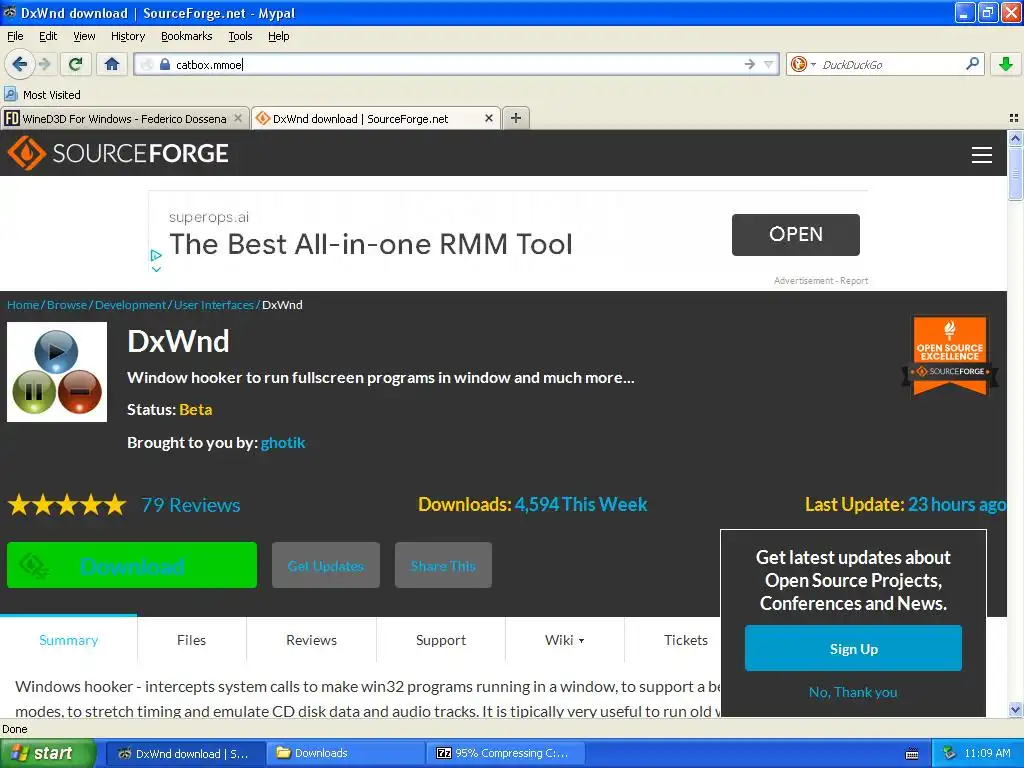Select the Tickets project tab

(686, 640)
